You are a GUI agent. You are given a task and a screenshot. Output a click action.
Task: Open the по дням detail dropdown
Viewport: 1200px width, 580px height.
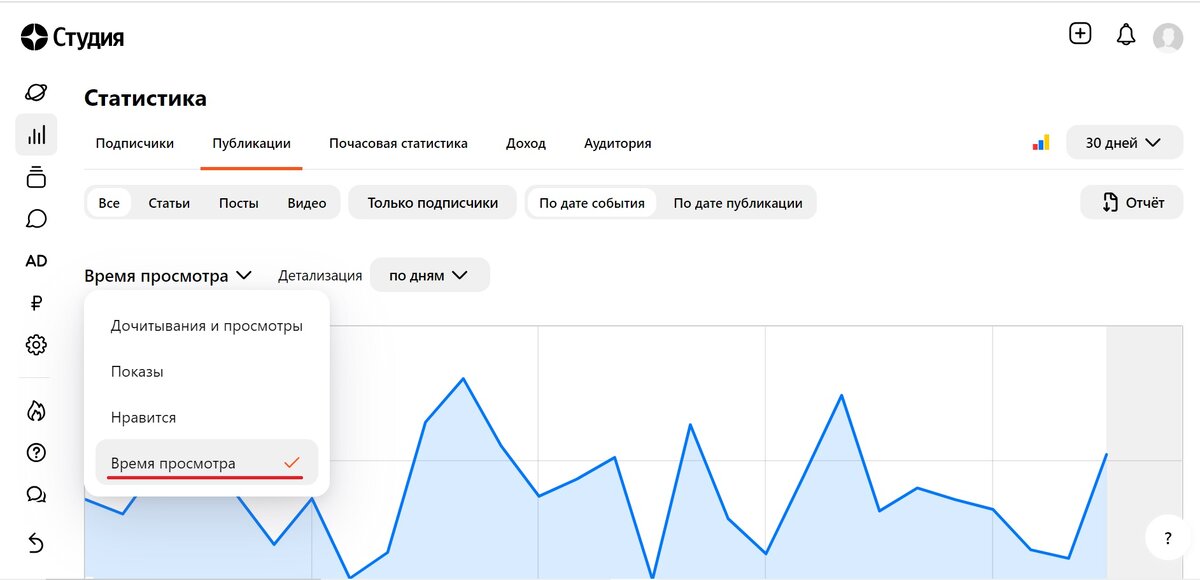[x=430, y=275]
